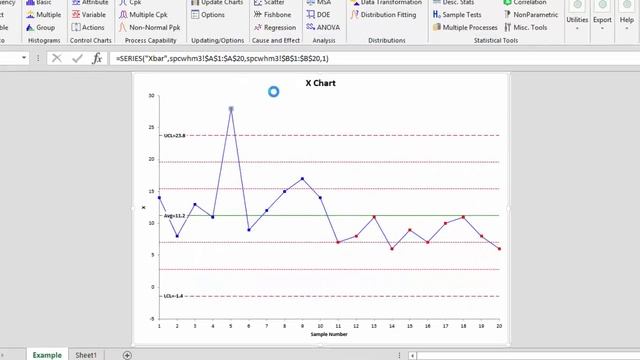Open the Group histogram tool
Image resolution: width=640 pixels, height=360 pixels.
click(x=40, y=28)
